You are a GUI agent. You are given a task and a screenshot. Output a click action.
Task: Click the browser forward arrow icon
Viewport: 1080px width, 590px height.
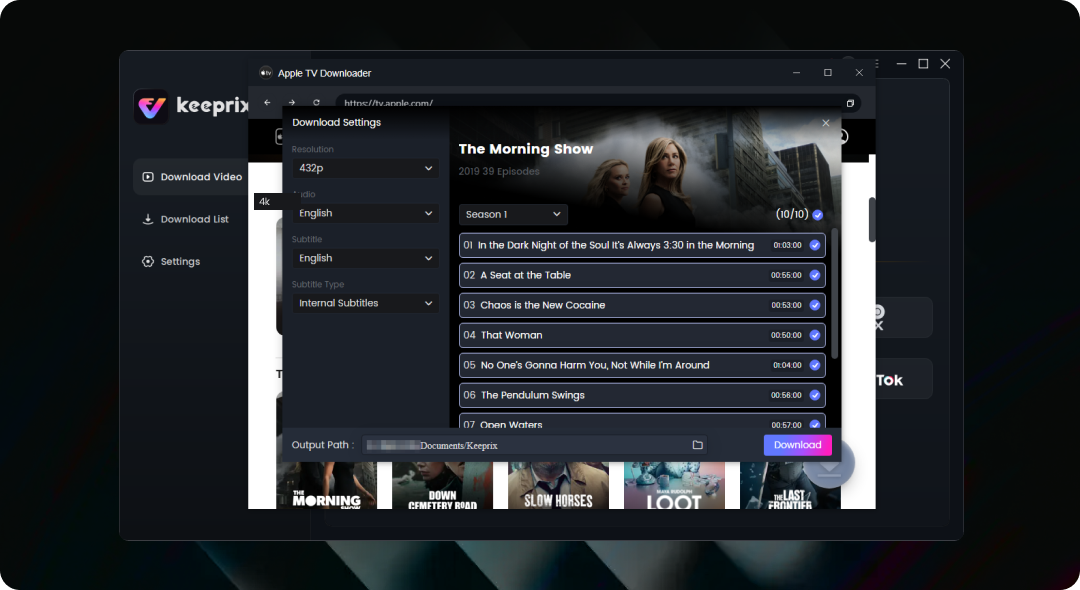pyautogui.click(x=292, y=103)
